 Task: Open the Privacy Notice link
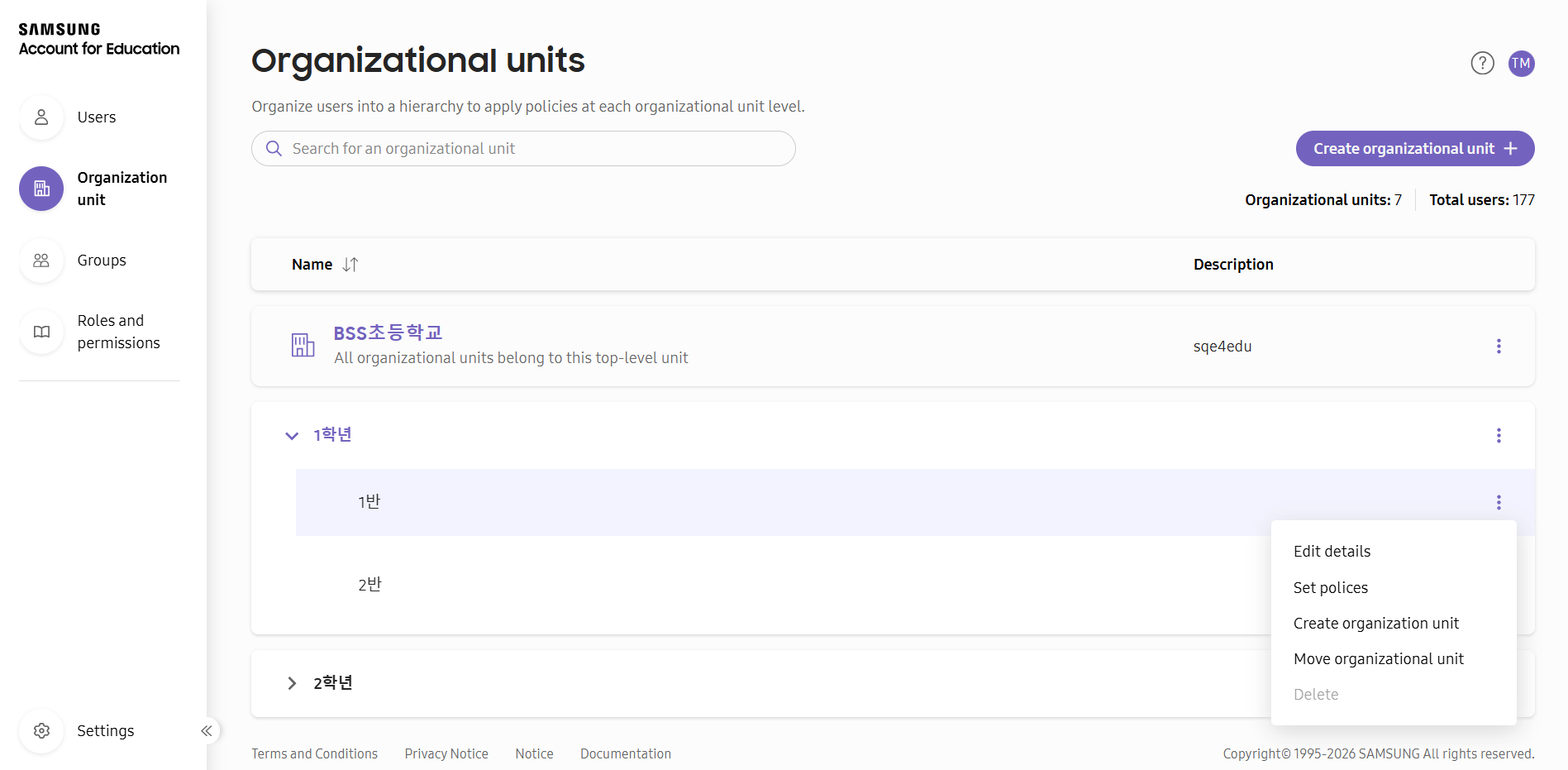(x=446, y=753)
